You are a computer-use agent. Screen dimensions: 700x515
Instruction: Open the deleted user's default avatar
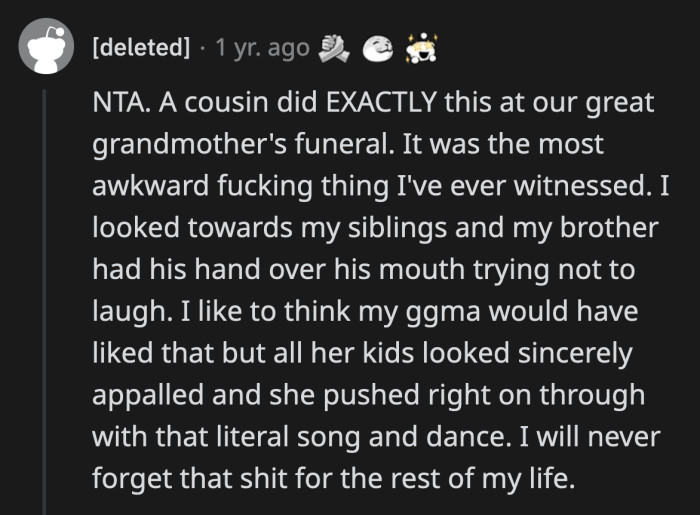coord(46,48)
